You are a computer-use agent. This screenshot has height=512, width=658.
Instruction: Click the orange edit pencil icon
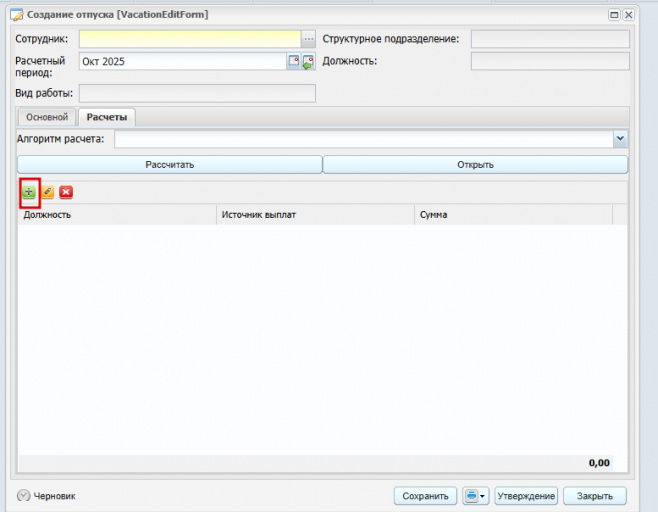click(x=47, y=192)
